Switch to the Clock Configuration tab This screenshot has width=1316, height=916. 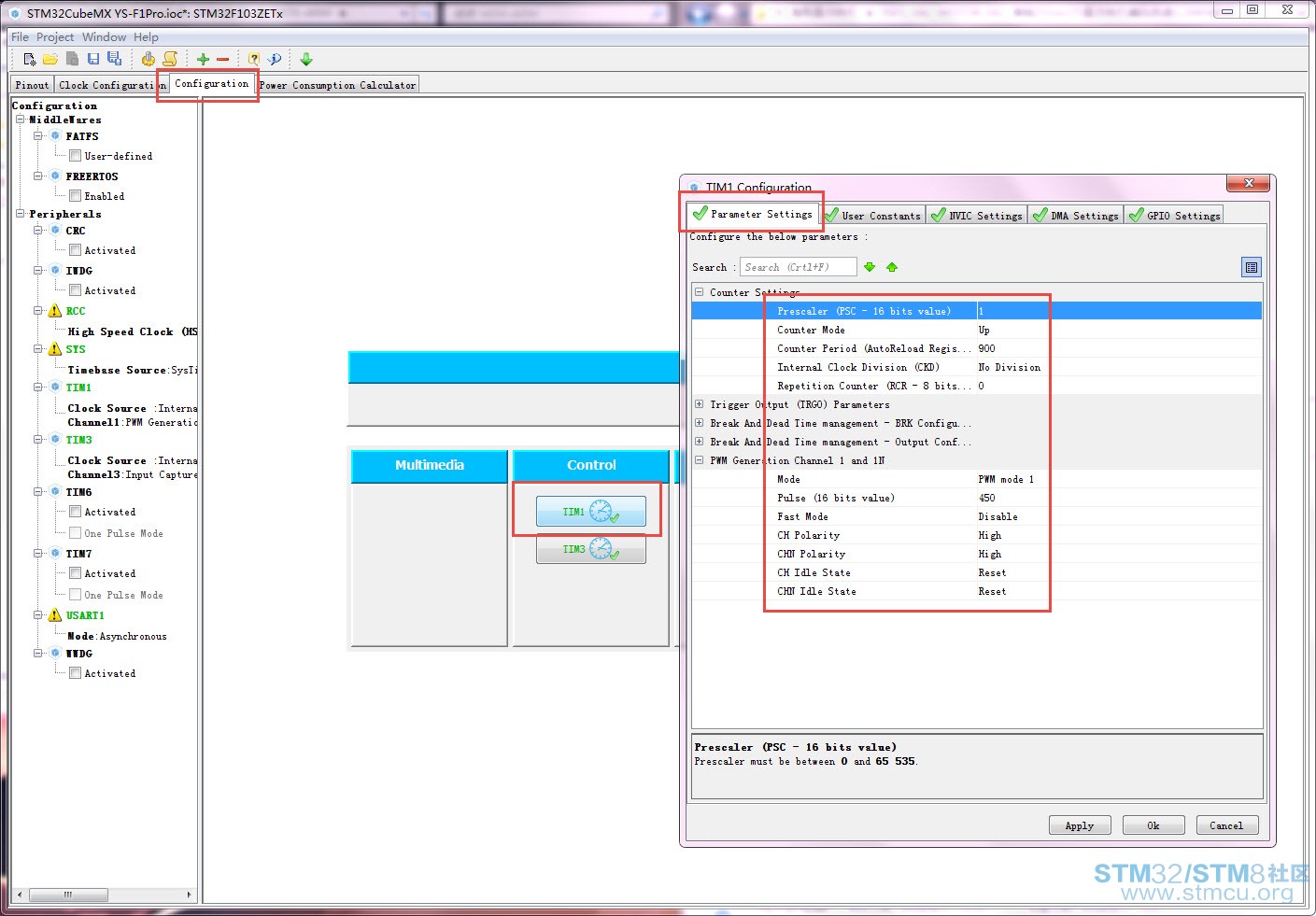112,85
